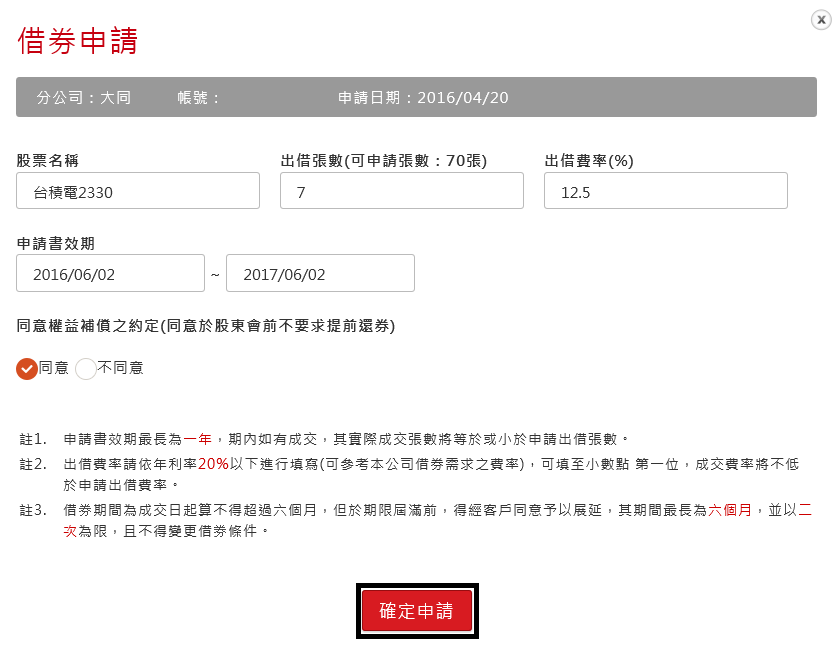Click the 申請書效期 label
This screenshot has height=647, width=832.
tap(56, 244)
